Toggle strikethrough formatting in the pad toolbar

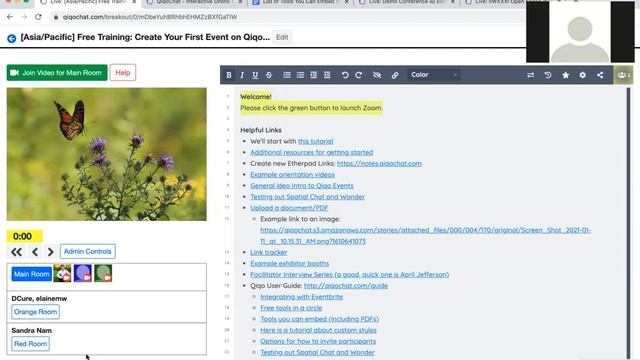point(269,75)
